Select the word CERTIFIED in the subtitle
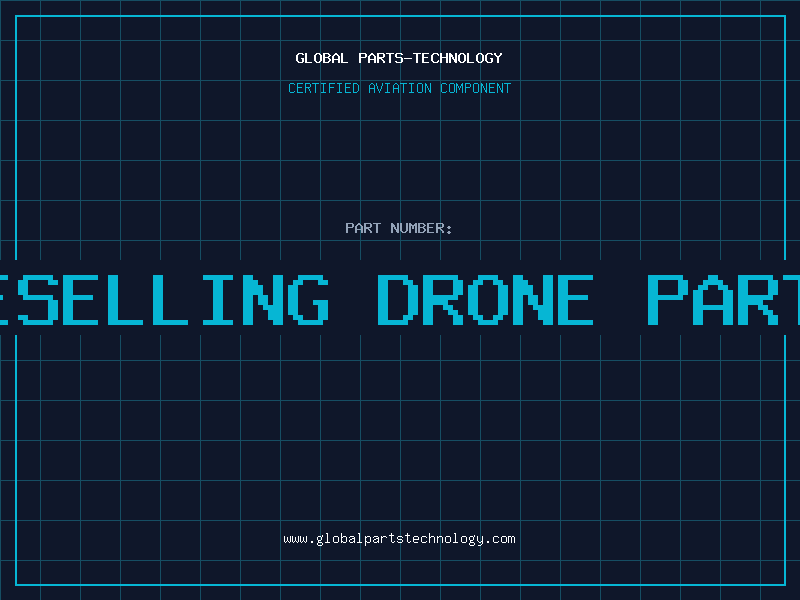 pyautogui.click(x=324, y=88)
